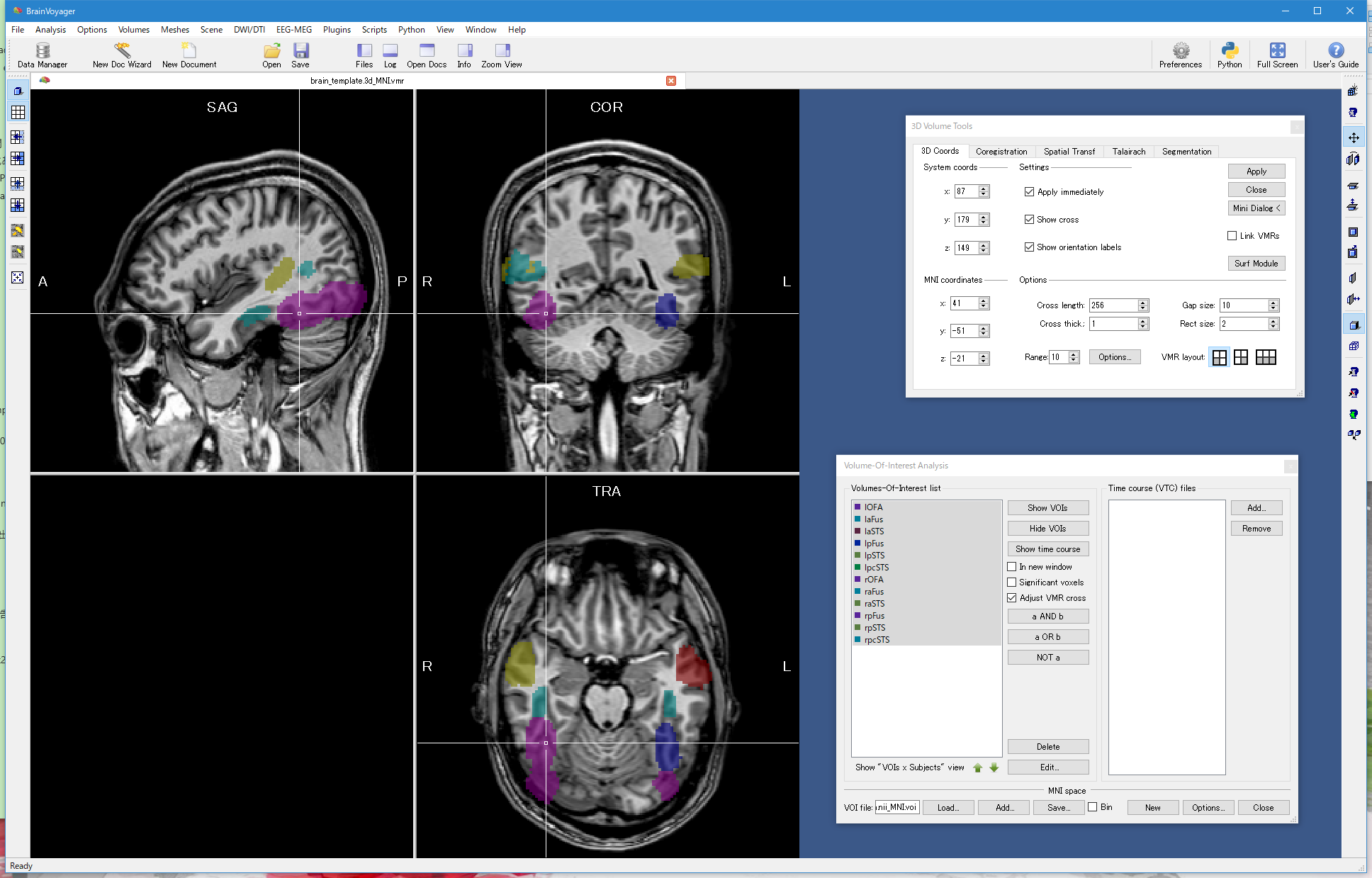Image resolution: width=1372 pixels, height=878 pixels.
Task: Open the Meshes menu
Action: pyautogui.click(x=175, y=30)
